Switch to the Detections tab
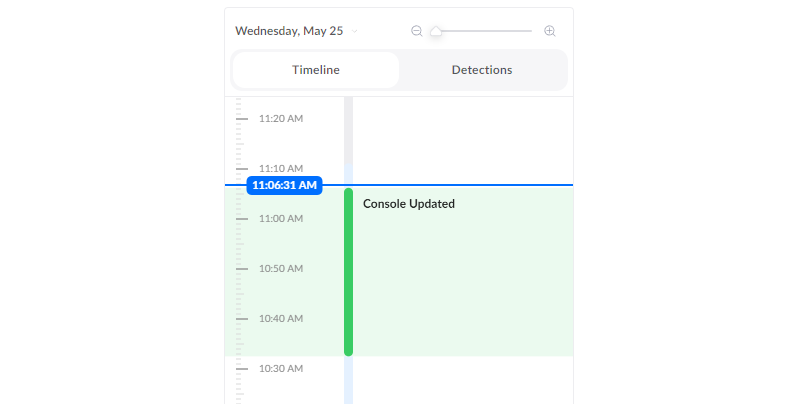 [x=482, y=70]
